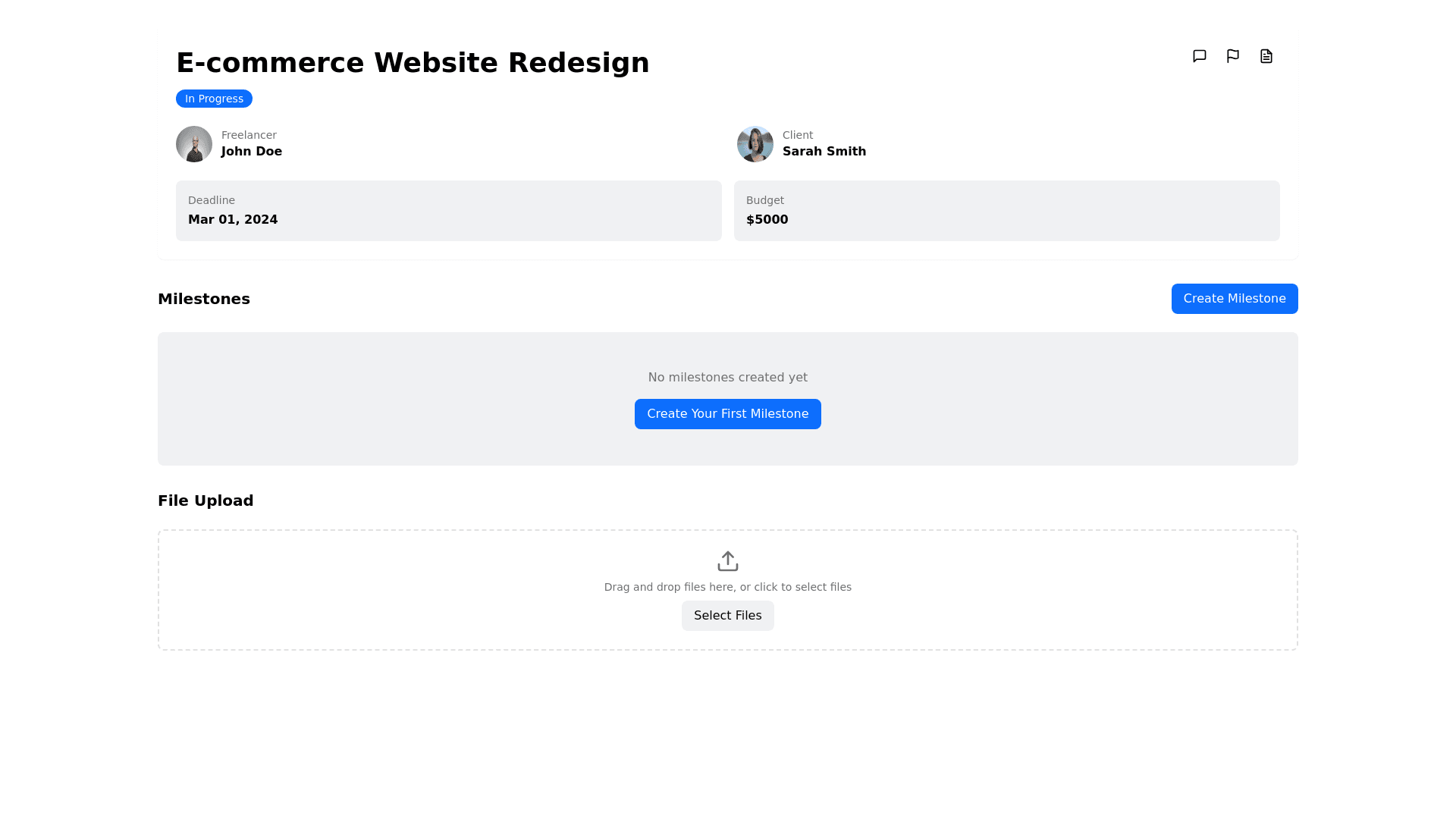Screen dimensions: 1456x819
Task: Click the drag and drop files text
Action: tap(727, 587)
